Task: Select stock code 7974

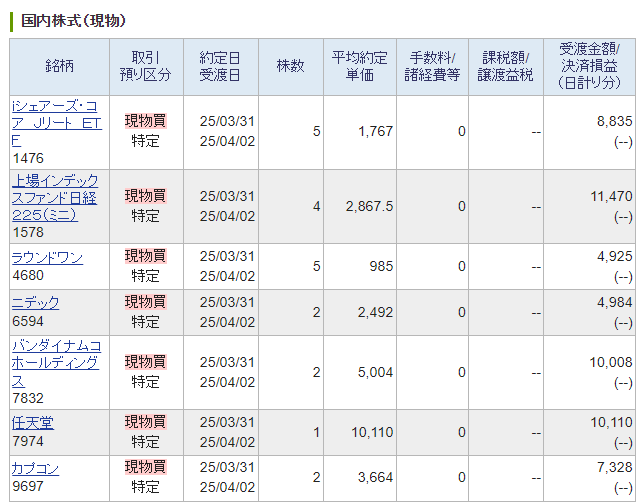Action: coord(28,441)
